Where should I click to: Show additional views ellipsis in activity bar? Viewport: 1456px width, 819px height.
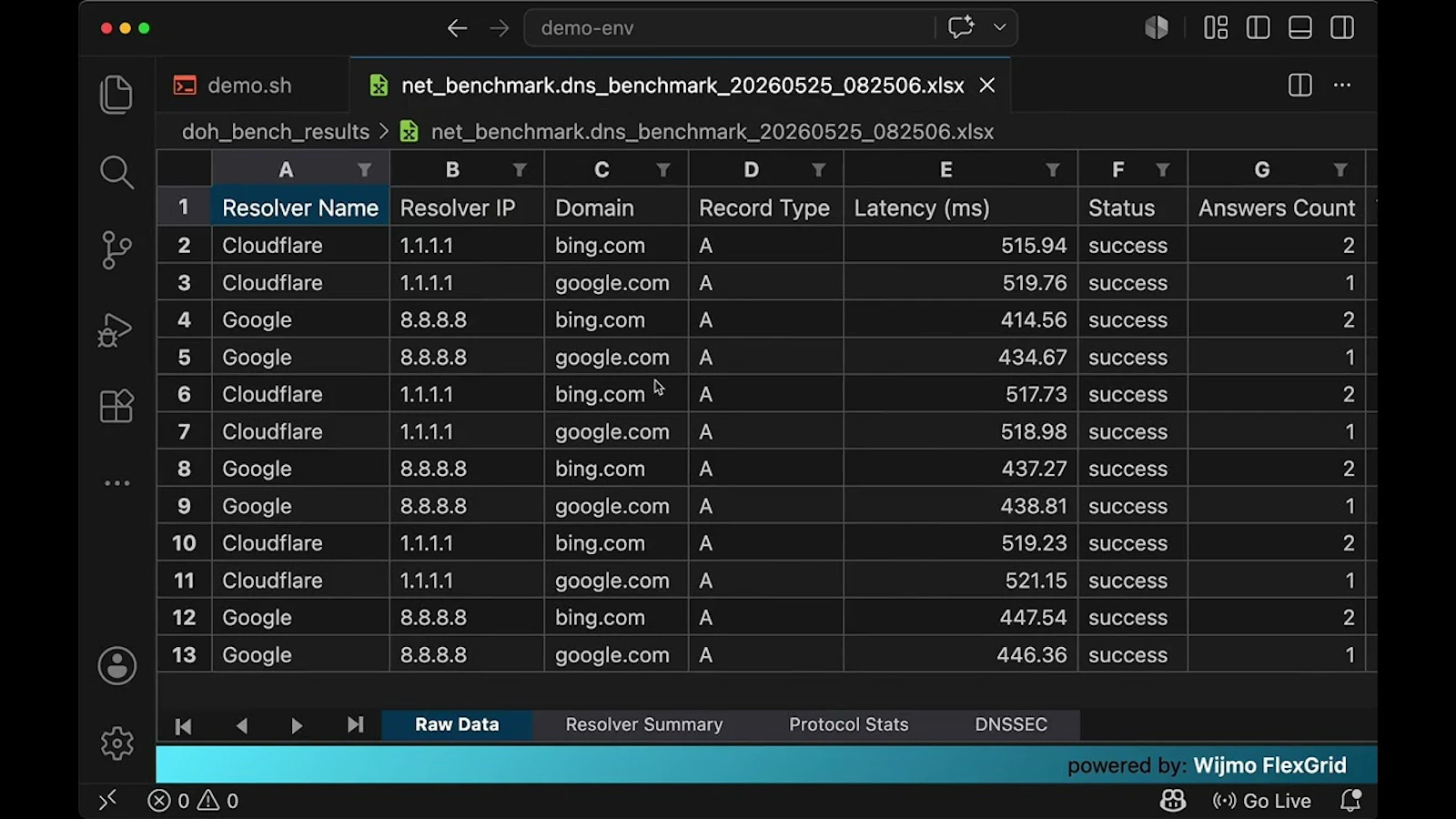tap(116, 483)
